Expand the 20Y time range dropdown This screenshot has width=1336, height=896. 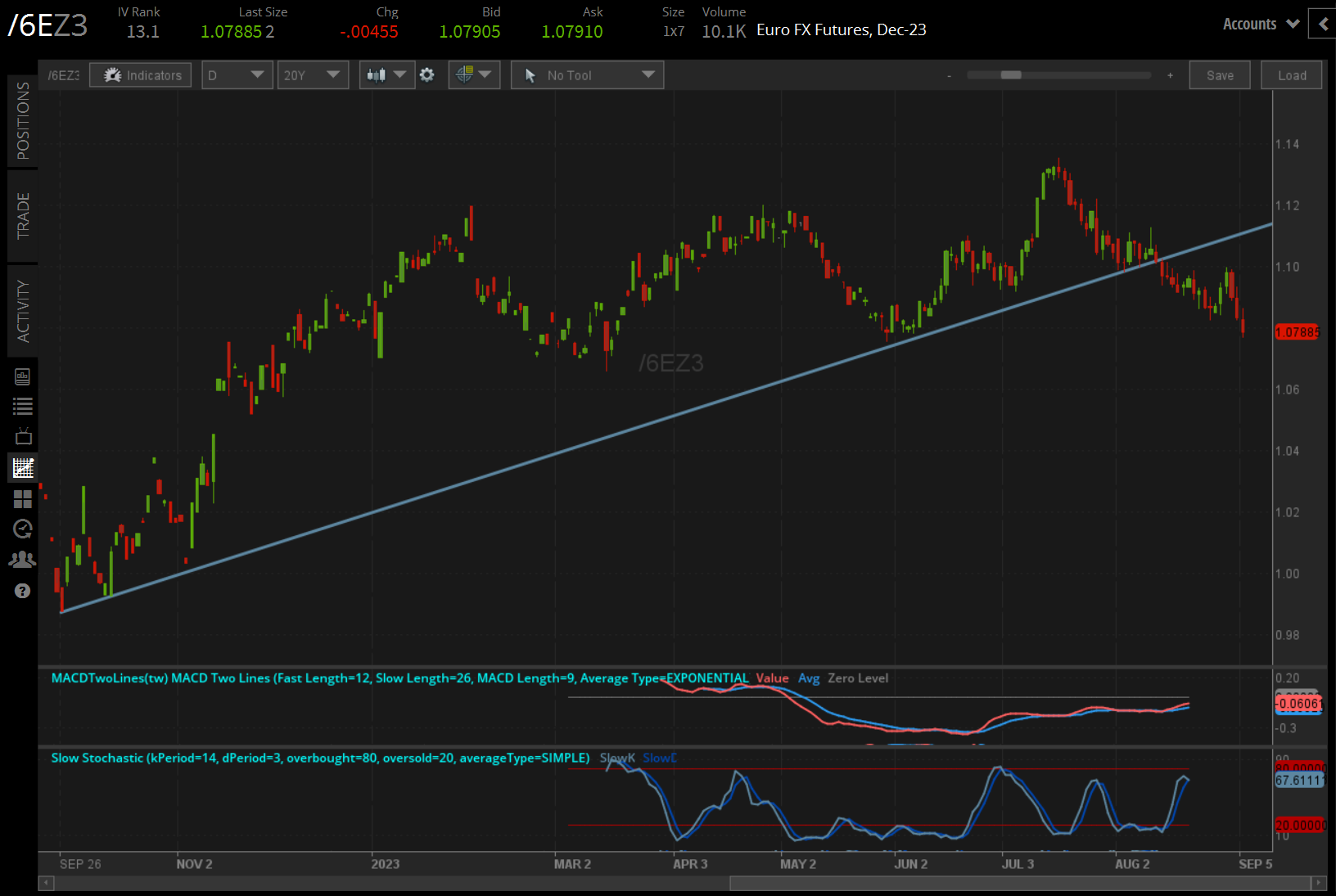click(x=313, y=75)
